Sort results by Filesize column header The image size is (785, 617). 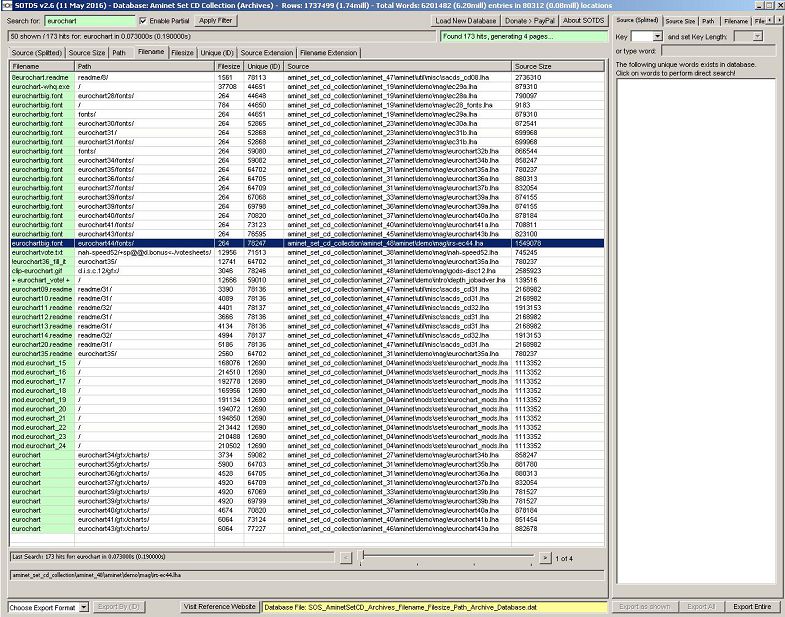coord(229,66)
